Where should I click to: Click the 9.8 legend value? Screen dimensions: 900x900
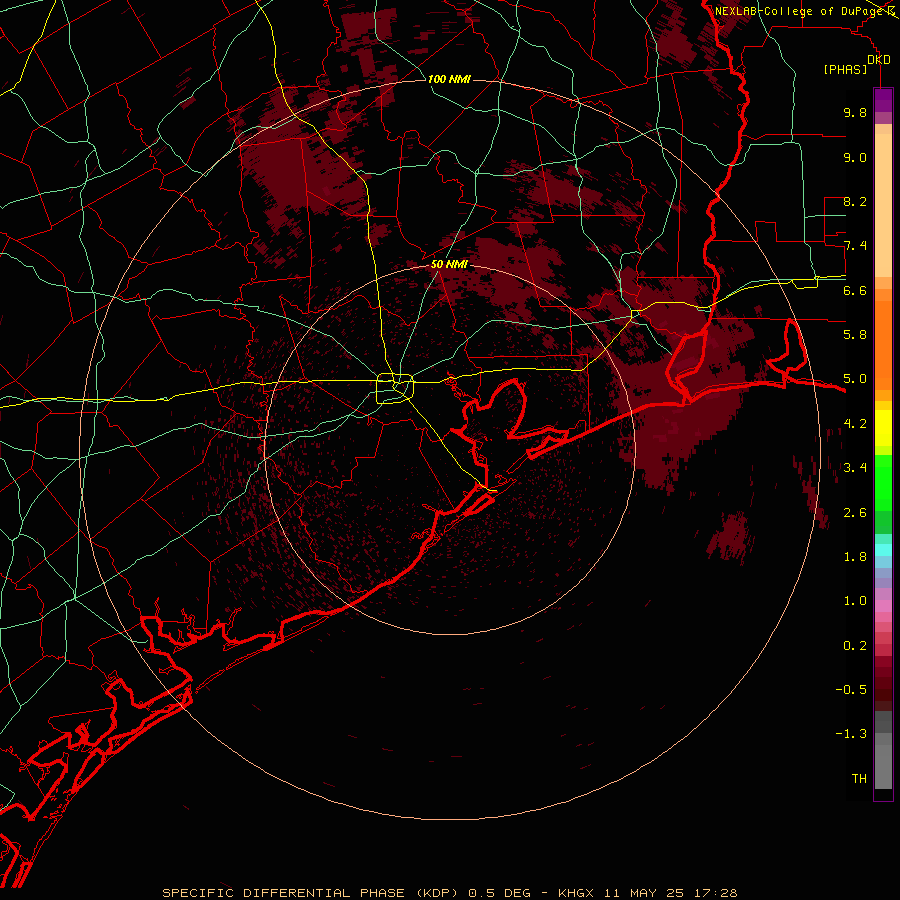[855, 112]
